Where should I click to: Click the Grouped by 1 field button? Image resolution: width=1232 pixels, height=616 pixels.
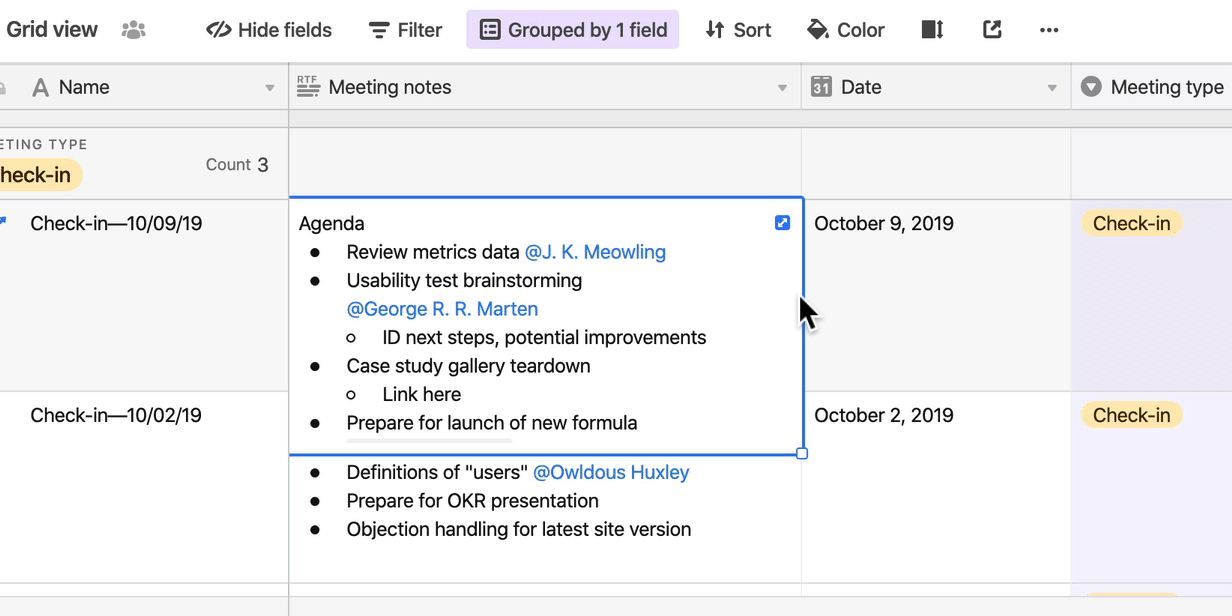(x=572, y=30)
